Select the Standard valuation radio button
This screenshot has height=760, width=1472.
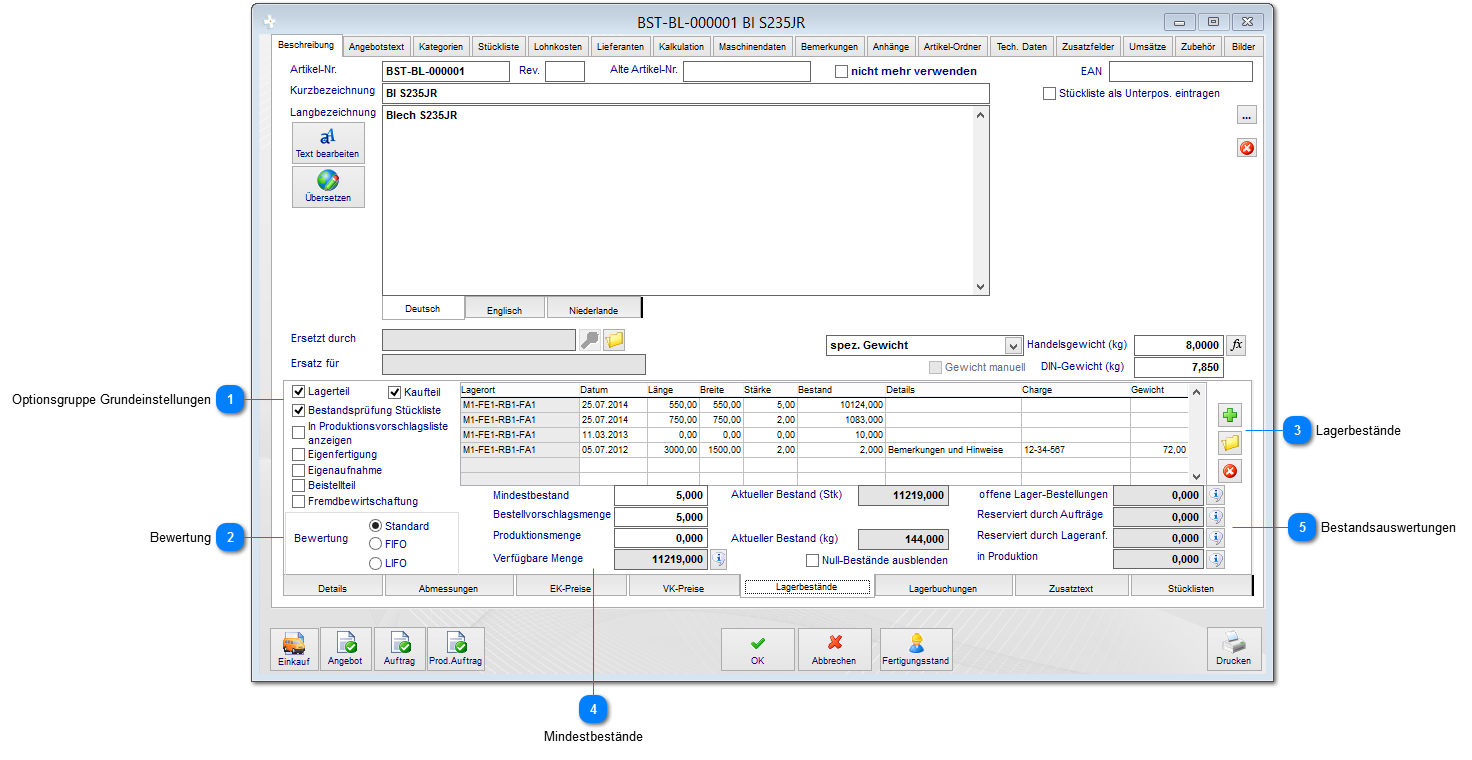click(x=376, y=526)
